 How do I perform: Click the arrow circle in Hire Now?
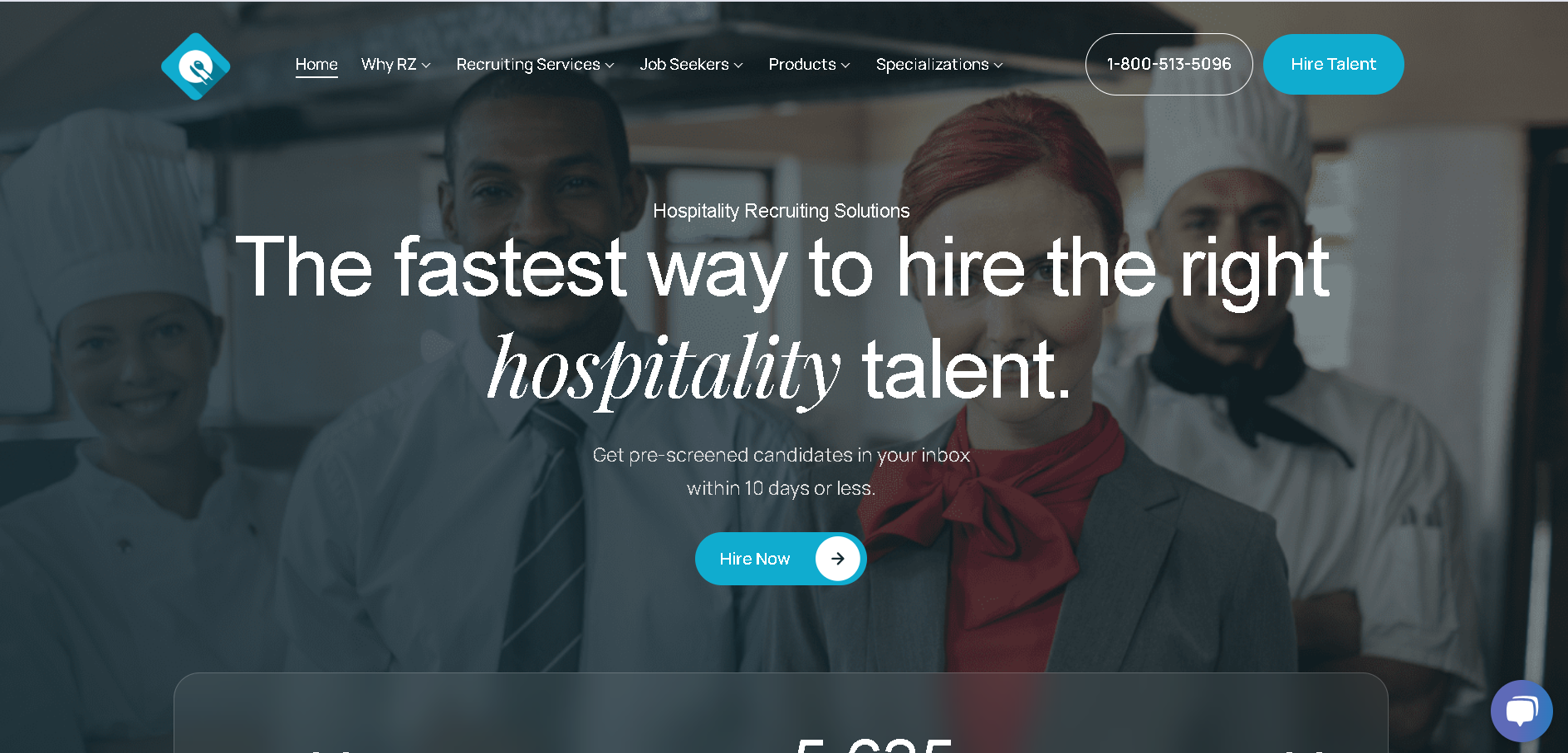(837, 559)
